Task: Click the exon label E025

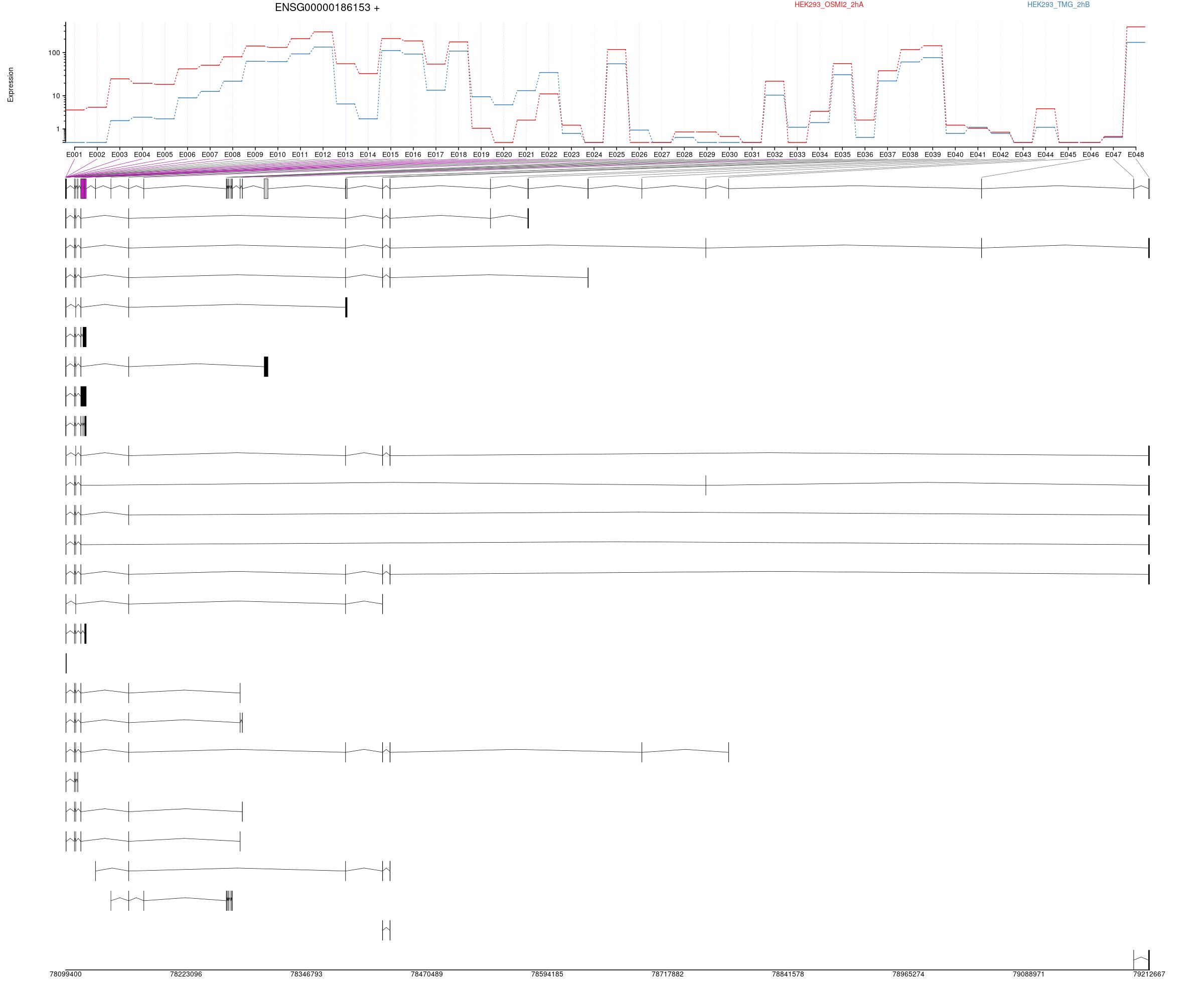Action: 617,154
